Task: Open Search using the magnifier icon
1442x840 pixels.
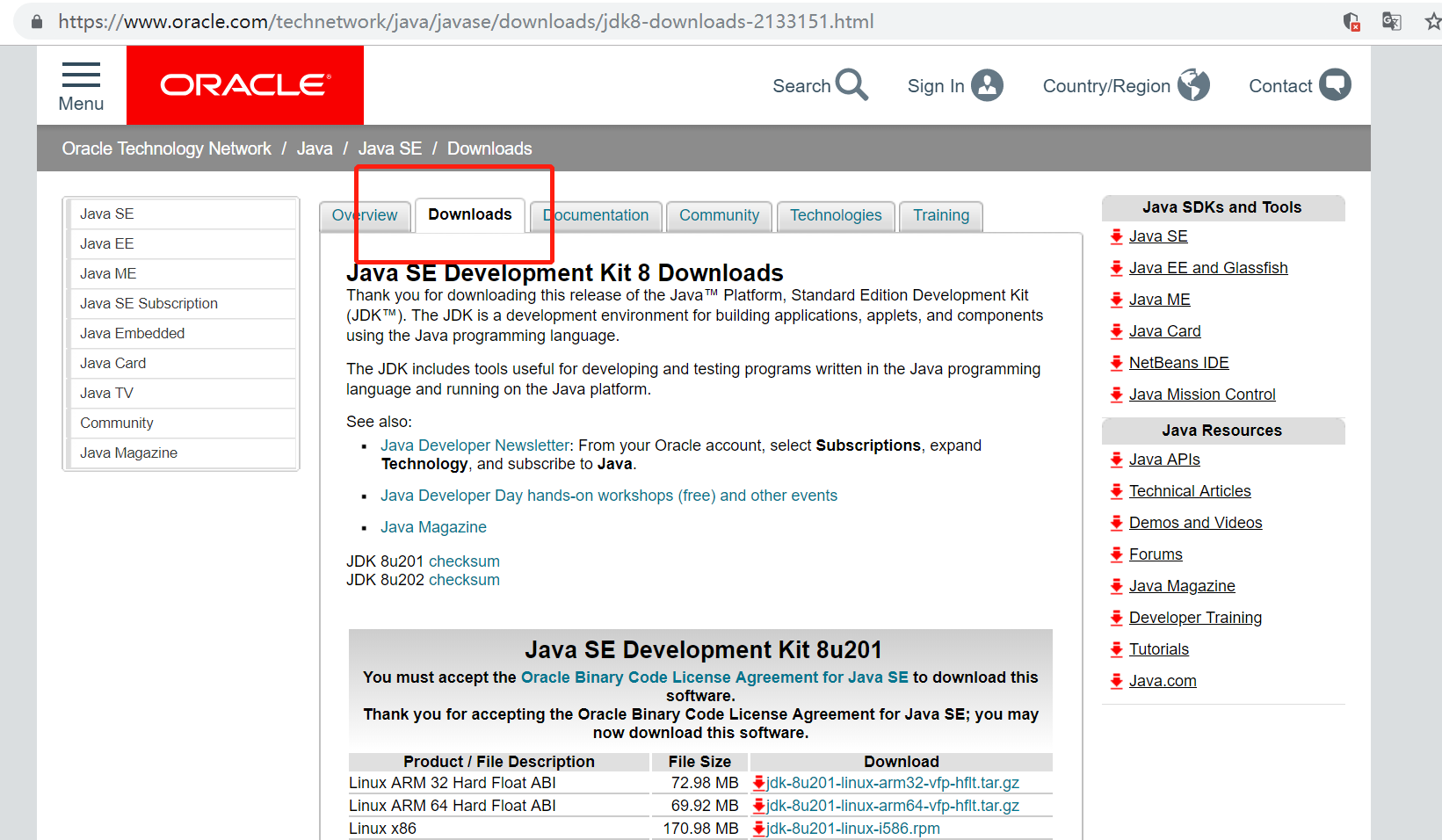Action: 851,84
